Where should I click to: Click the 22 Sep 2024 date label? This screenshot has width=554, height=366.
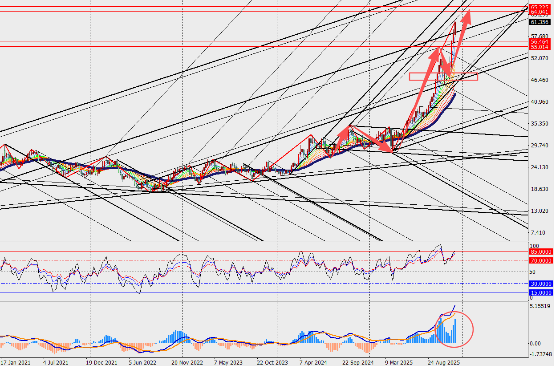pyautogui.click(x=357, y=363)
